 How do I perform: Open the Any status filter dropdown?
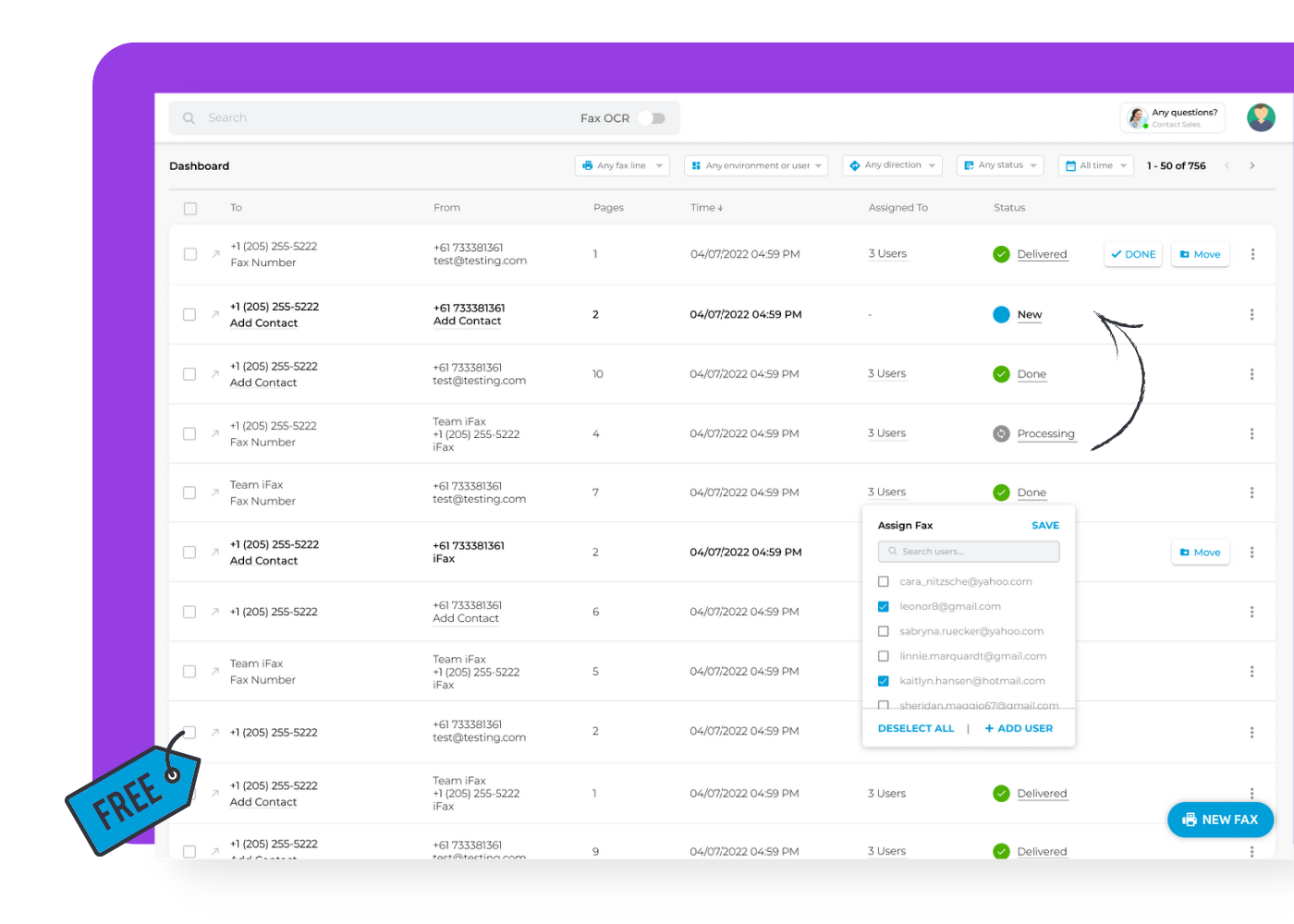pos(1000,165)
